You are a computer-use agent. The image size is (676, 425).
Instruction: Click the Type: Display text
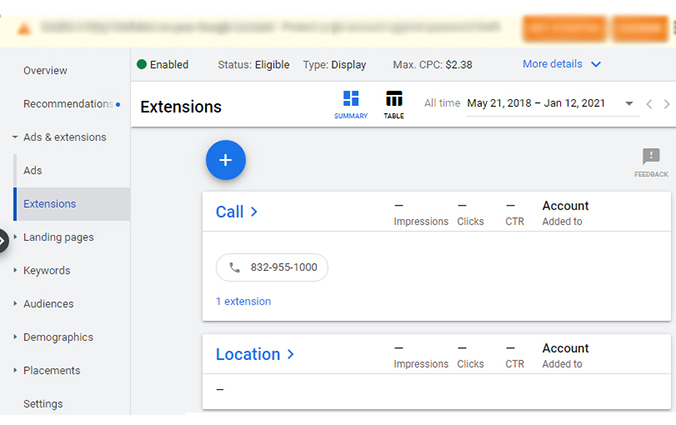click(335, 65)
